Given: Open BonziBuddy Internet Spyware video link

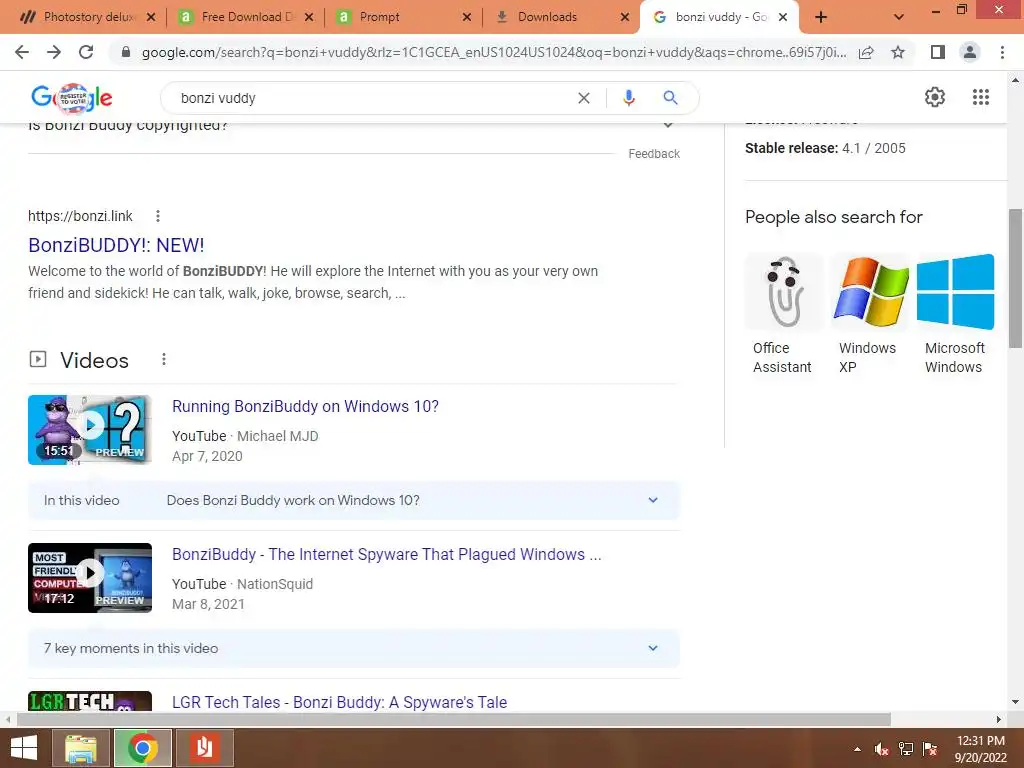Looking at the screenshot, I should [x=387, y=554].
